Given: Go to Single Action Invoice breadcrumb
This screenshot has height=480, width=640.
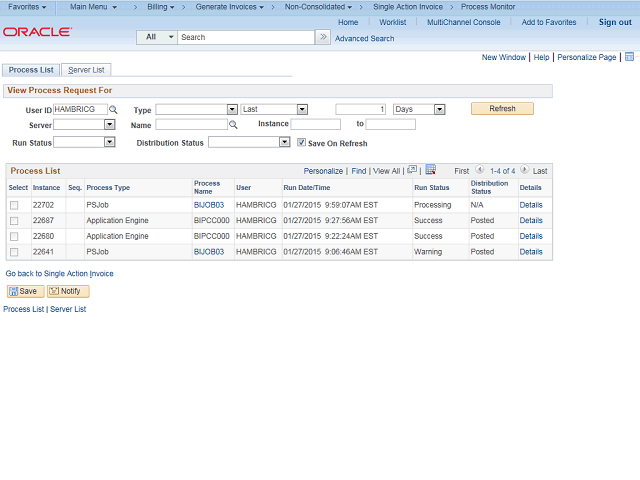Looking at the screenshot, I should pos(408,7).
